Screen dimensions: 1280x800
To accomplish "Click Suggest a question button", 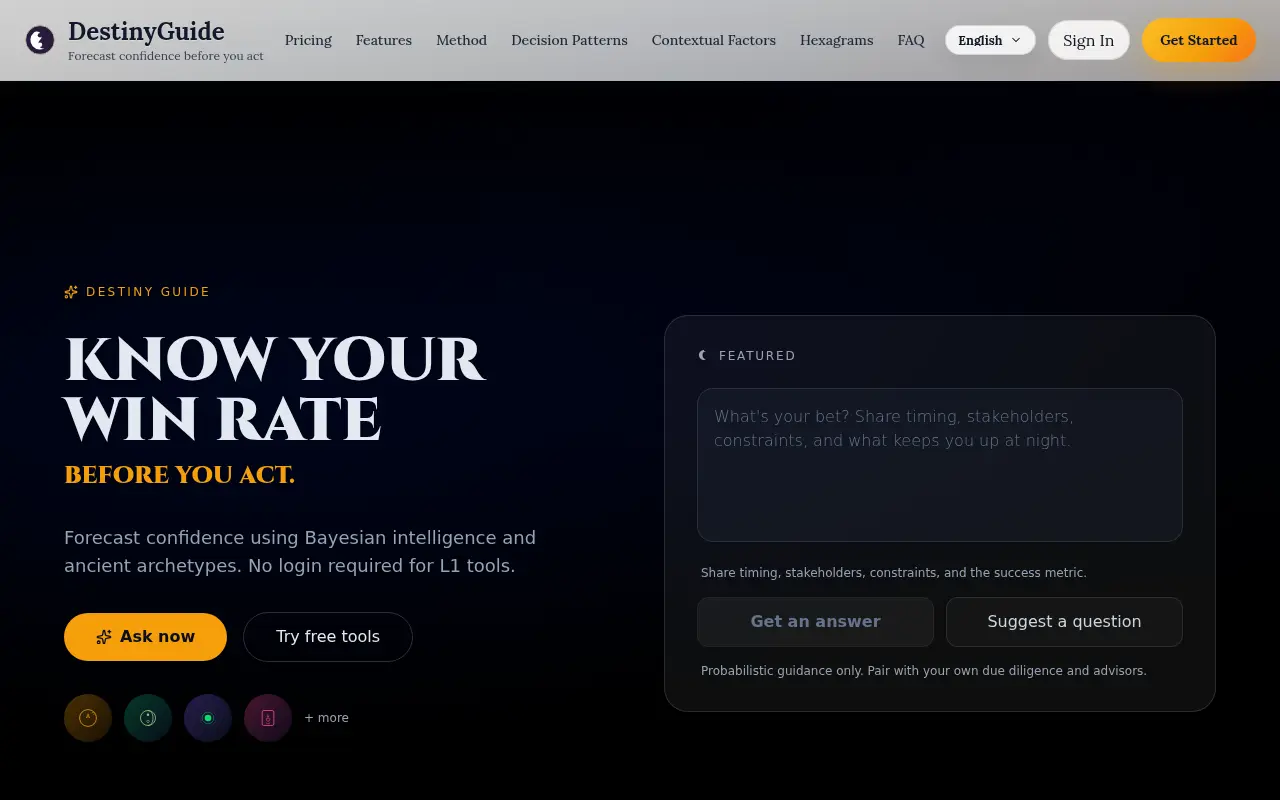I will (x=1064, y=622).
